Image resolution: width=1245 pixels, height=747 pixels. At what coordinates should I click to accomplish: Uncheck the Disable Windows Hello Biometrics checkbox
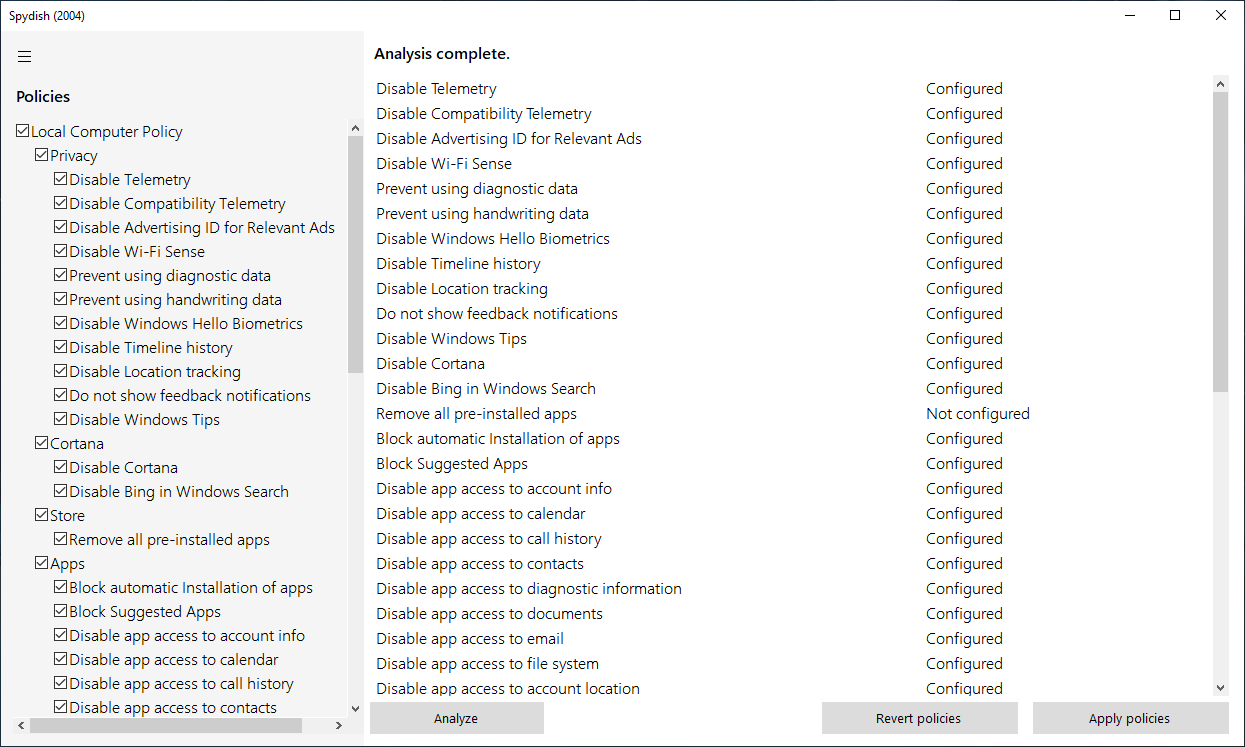coord(61,323)
